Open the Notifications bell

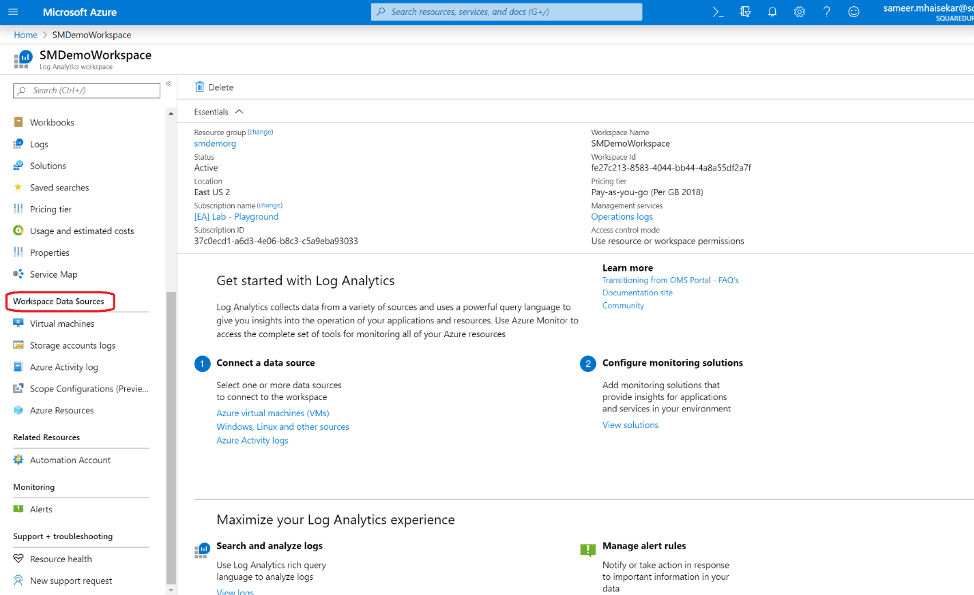tap(772, 12)
